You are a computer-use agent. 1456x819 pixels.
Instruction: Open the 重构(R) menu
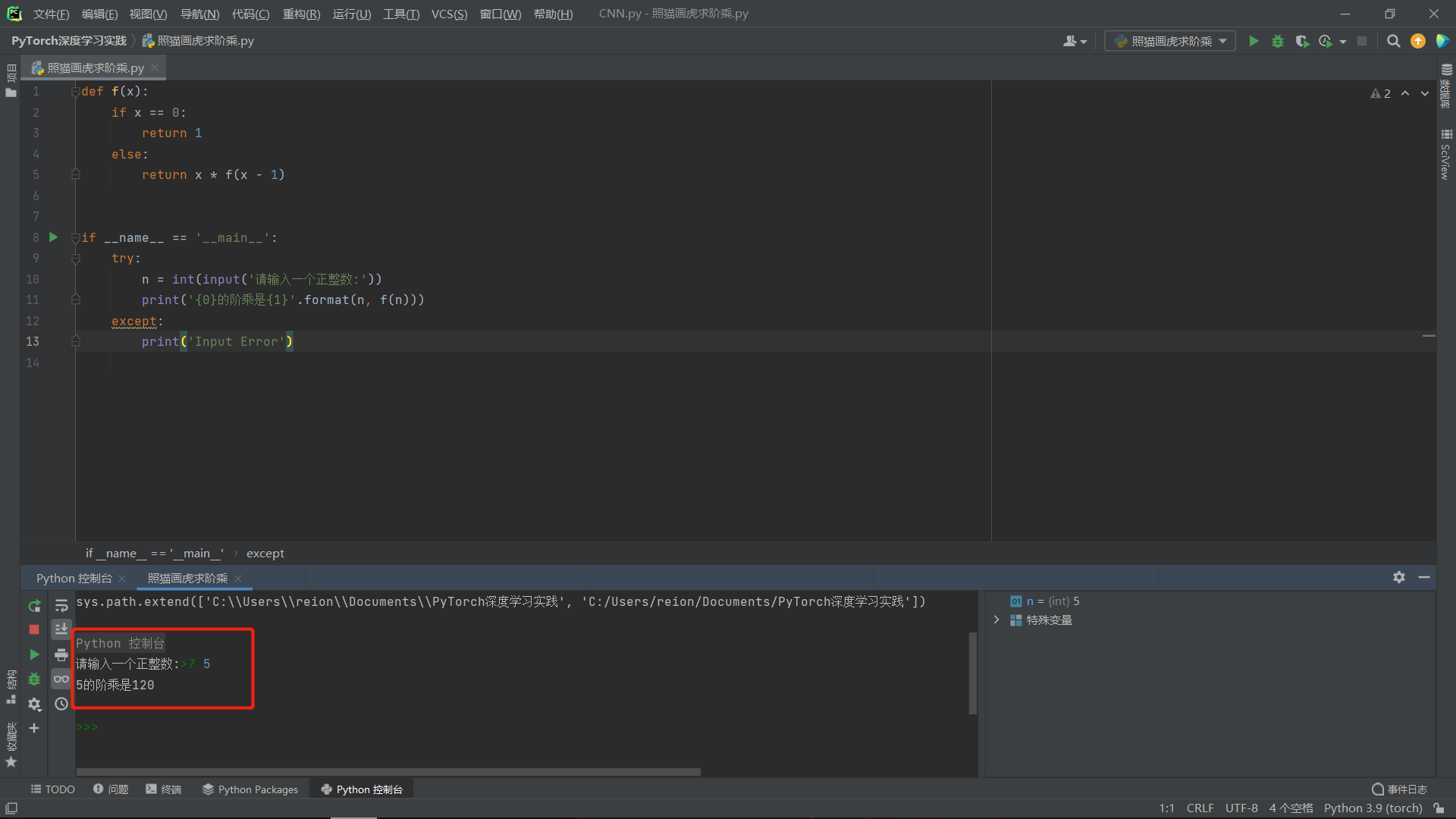301,14
